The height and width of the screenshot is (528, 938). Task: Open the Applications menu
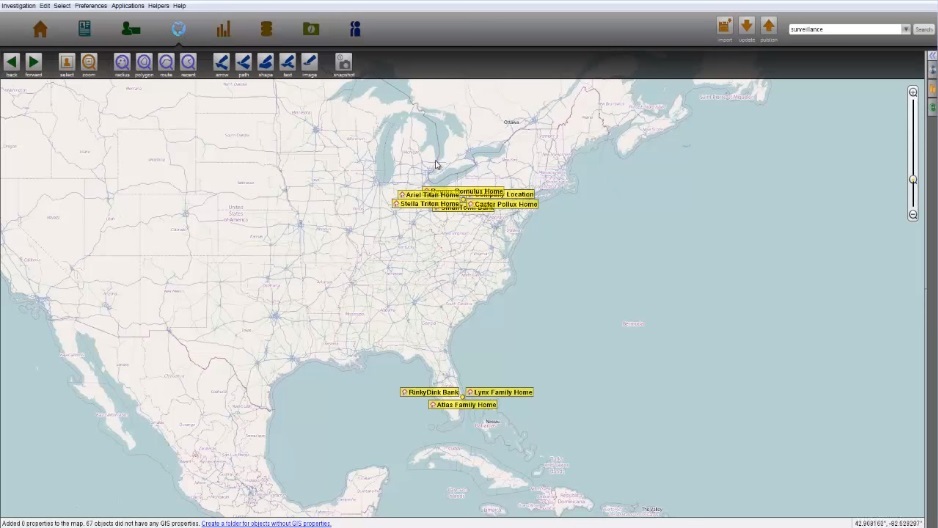coord(127,5)
